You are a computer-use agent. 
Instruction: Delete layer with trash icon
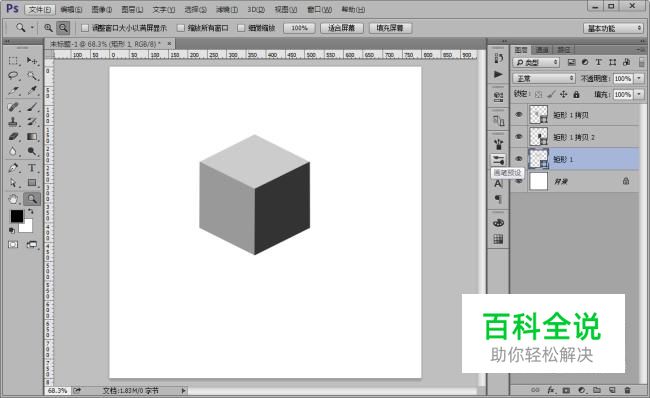(627, 390)
